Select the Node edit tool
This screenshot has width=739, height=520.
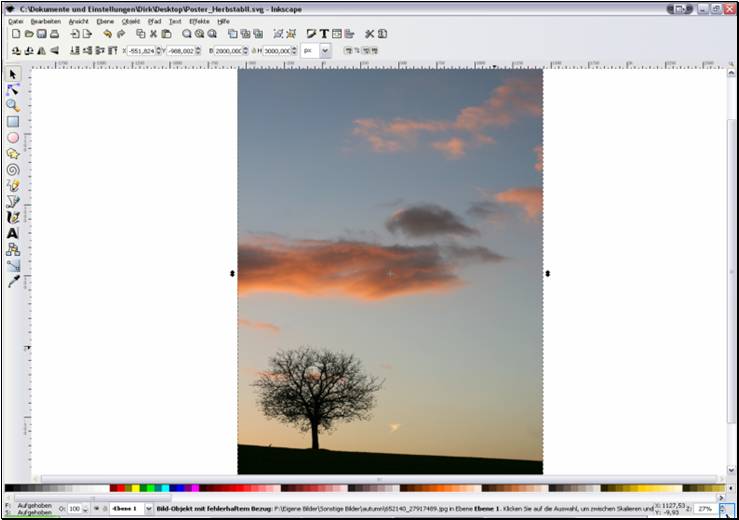13,89
